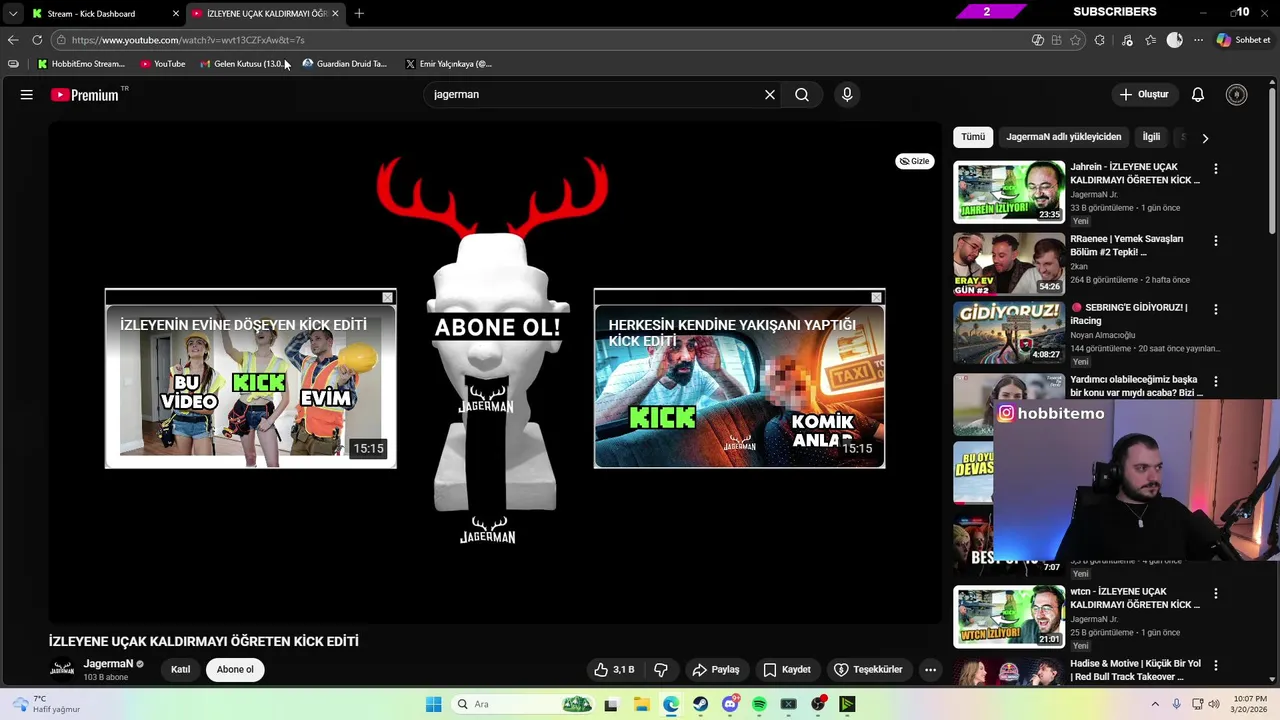Open the browser profile avatar
Screen dimensions: 1280x720
pyautogui.click(x=1175, y=40)
